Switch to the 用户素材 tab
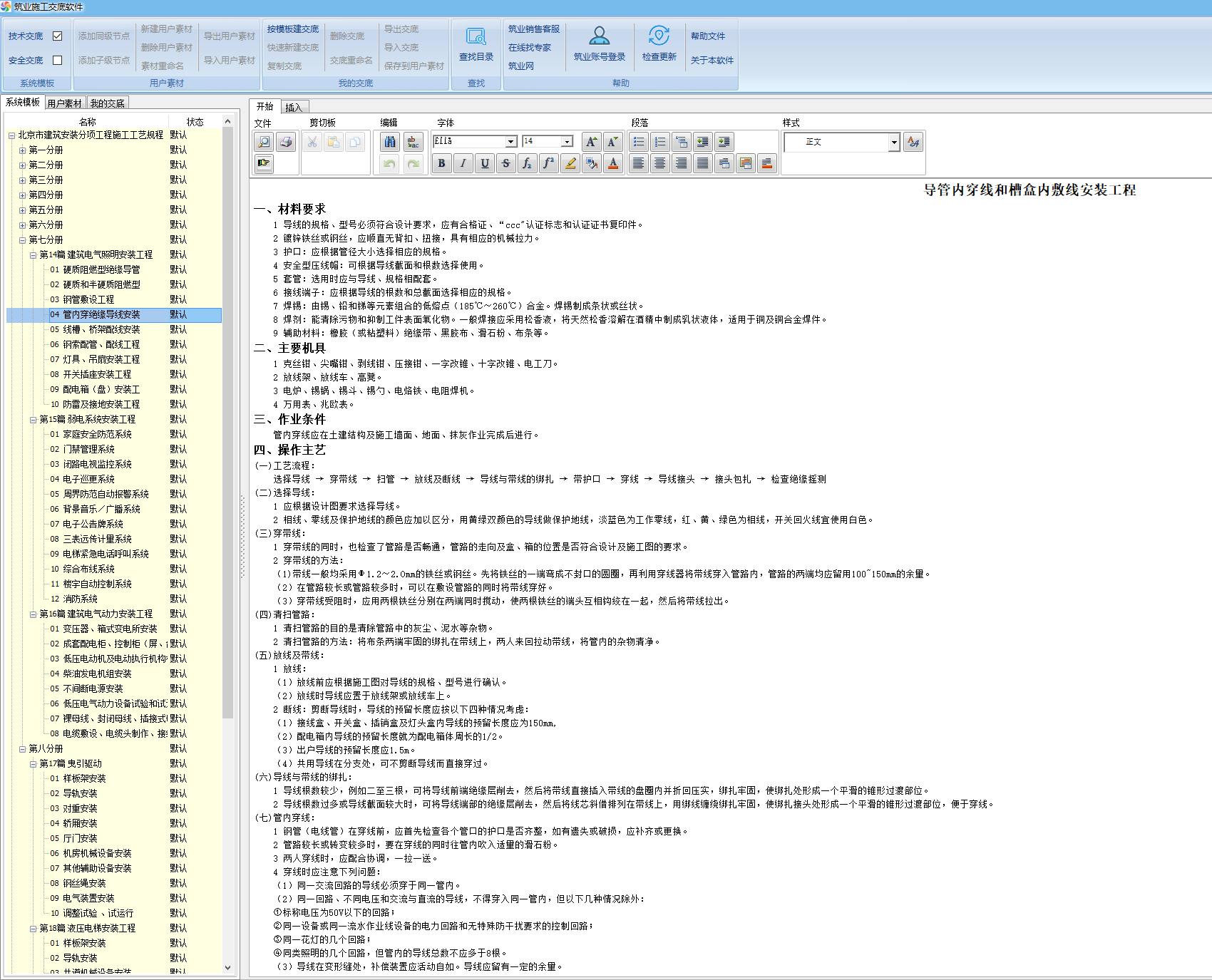Screen dimensions: 1212x980 [x=65, y=103]
